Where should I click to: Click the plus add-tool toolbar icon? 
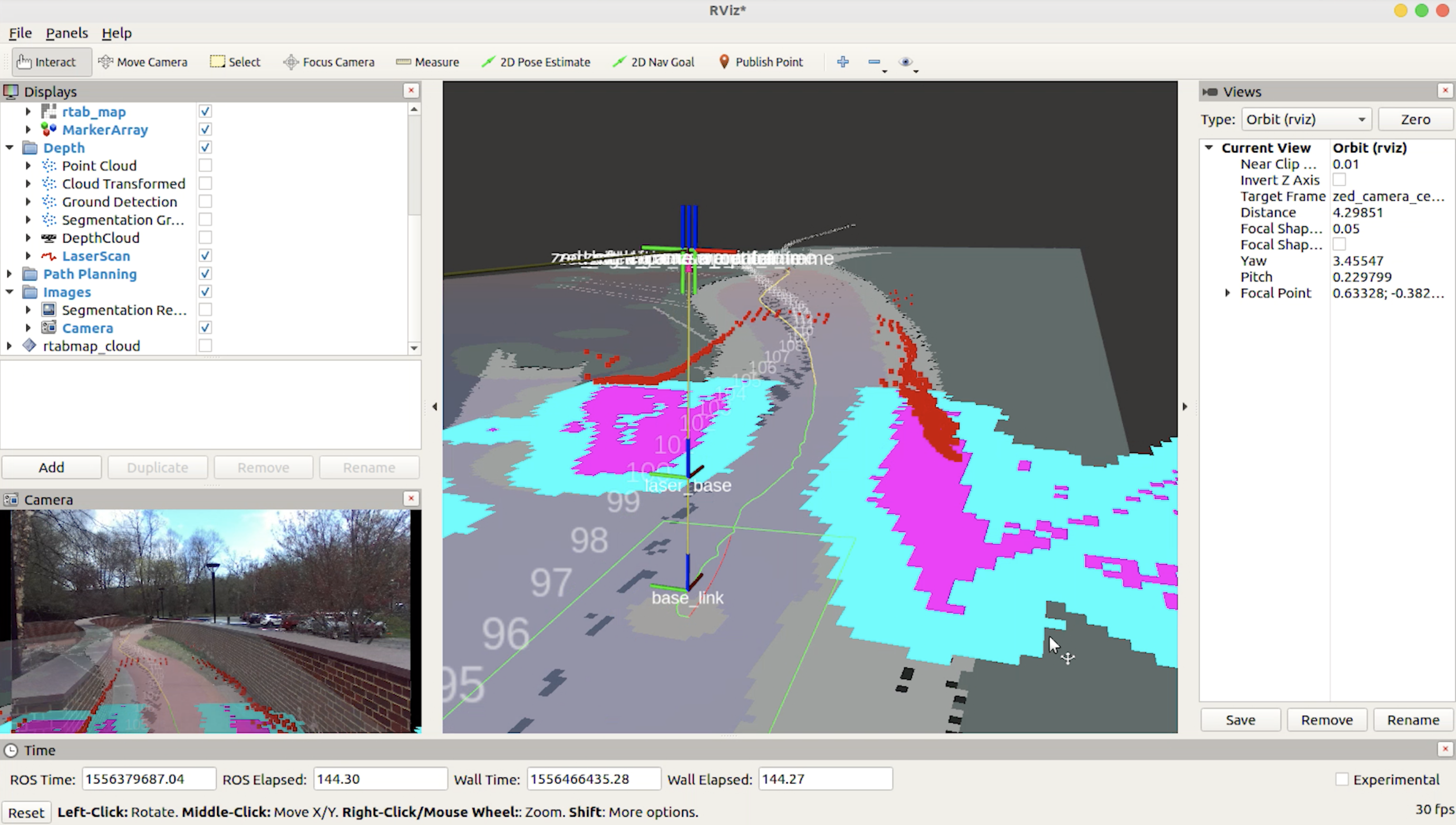842,62
